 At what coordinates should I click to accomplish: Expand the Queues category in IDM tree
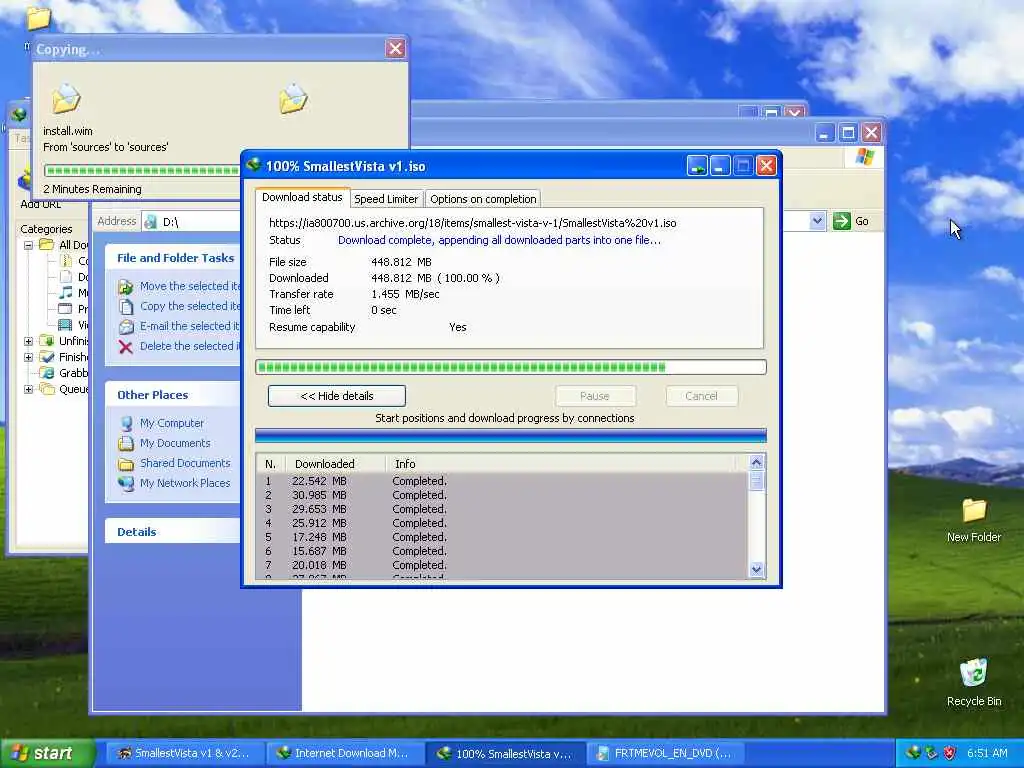coord(28,389)
